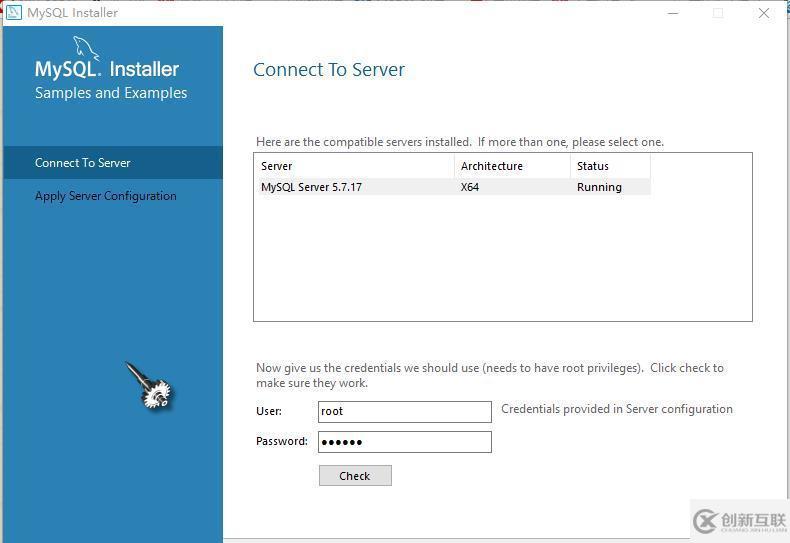Minimize the MySQL Installer window
This screenshot has height=543, width=790.
(x=673, y=13)
